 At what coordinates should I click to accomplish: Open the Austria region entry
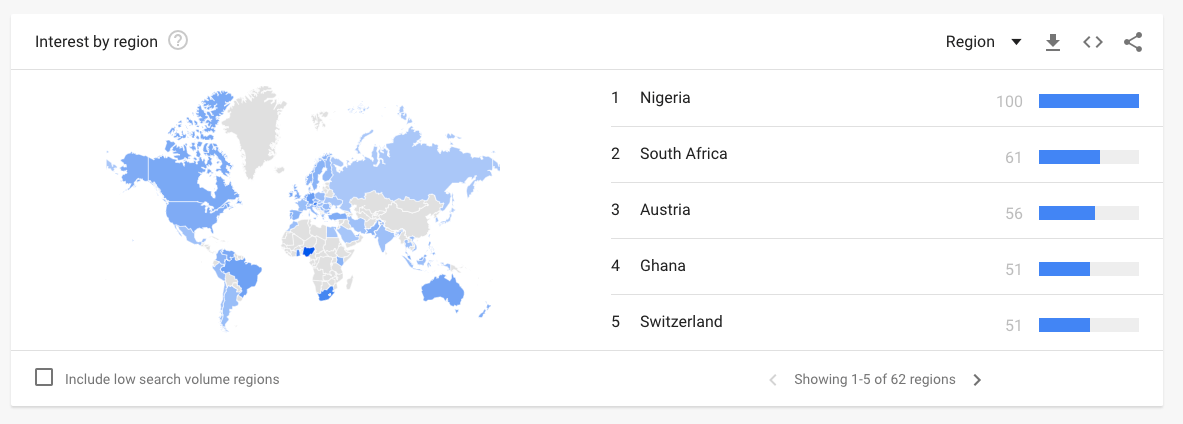tap(665, 210)
